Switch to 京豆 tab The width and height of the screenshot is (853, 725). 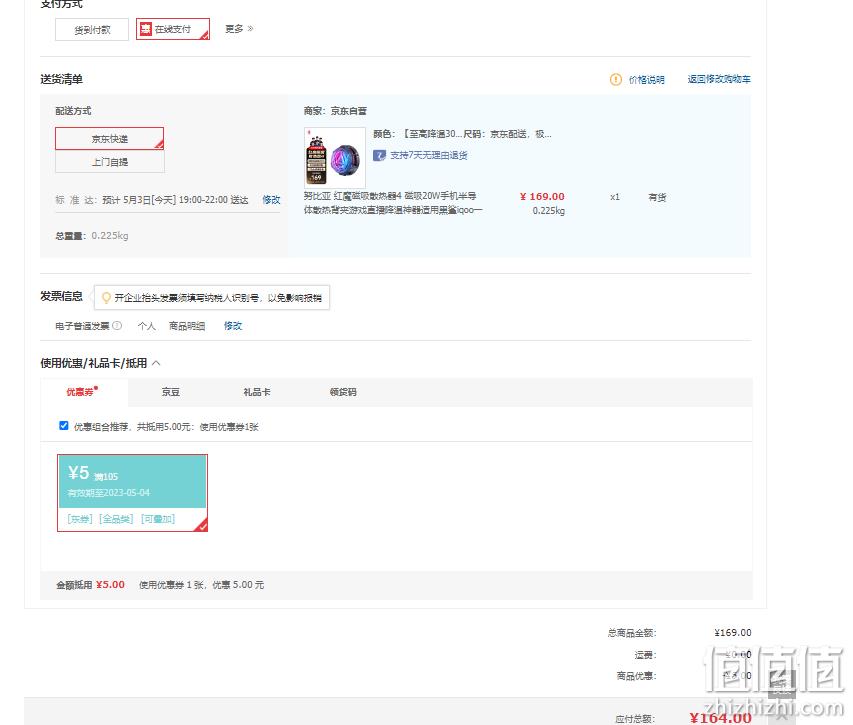pyautogui.click(x=170, y=392)
